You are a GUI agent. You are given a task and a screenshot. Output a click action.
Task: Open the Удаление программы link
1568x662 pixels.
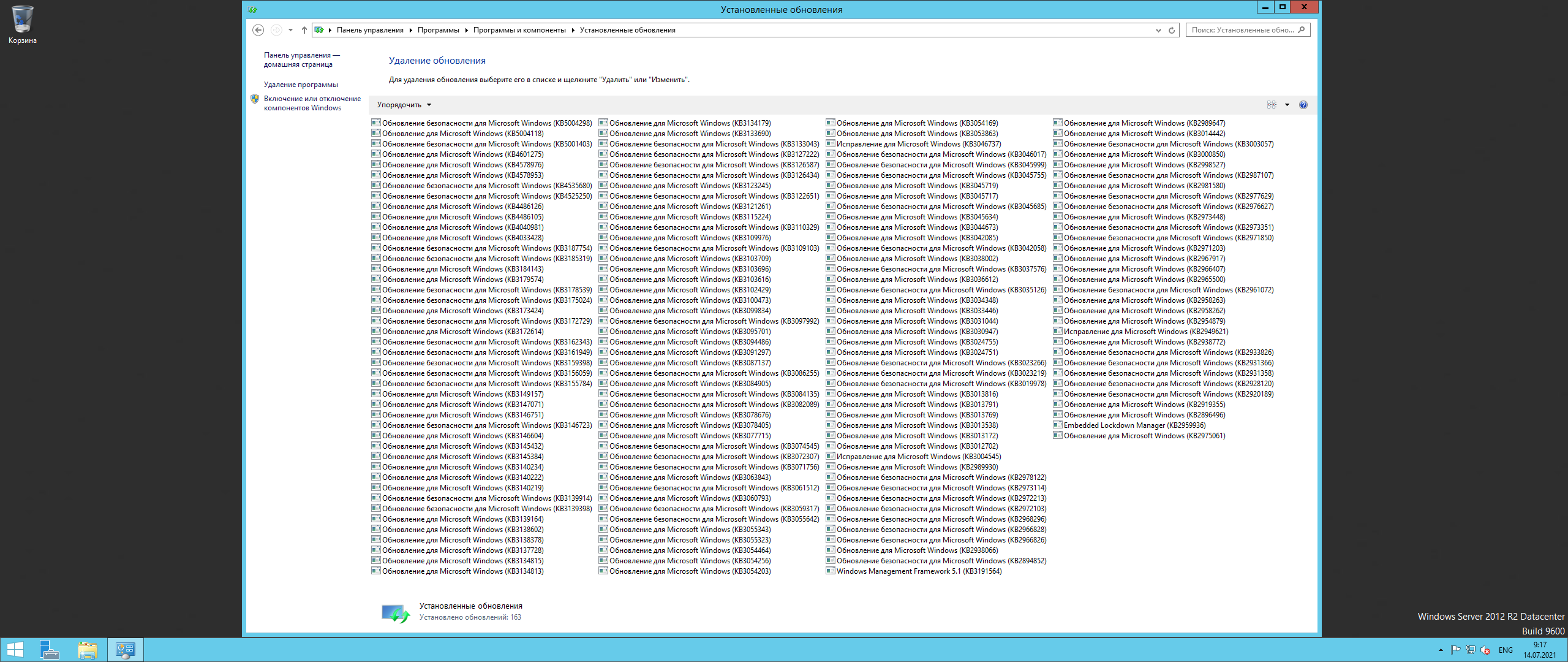click(301, 85)
